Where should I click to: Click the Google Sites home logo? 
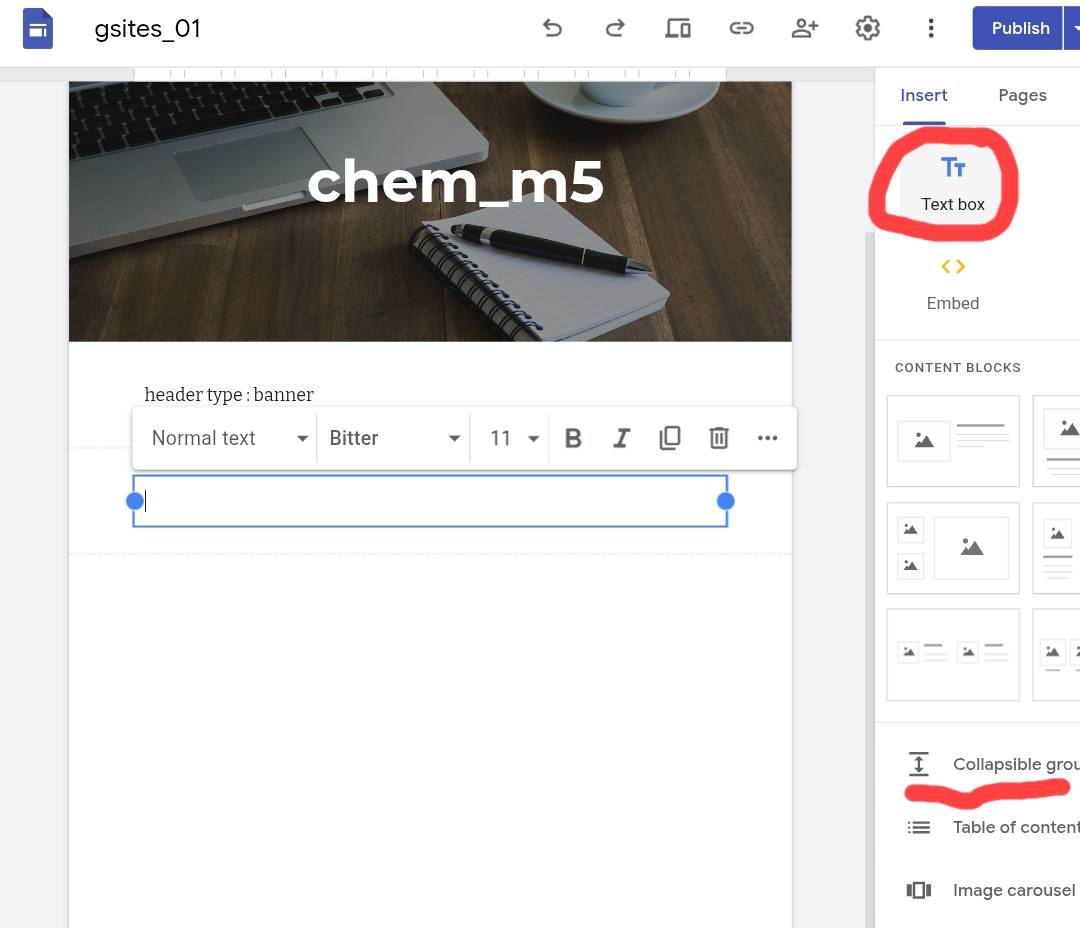click(38, 28)
